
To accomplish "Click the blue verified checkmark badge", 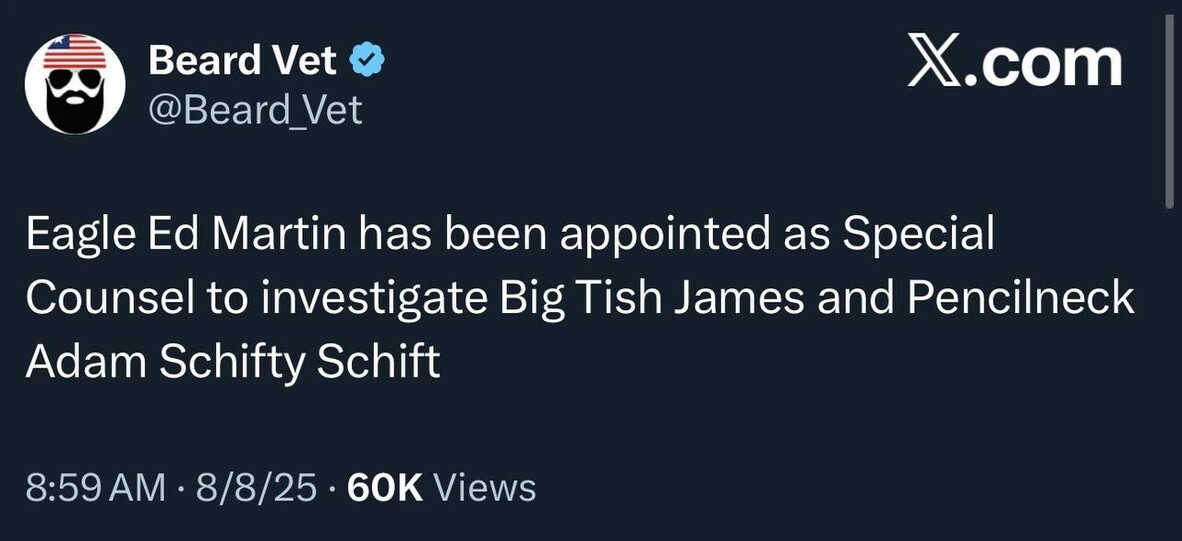I will (367, 63).
